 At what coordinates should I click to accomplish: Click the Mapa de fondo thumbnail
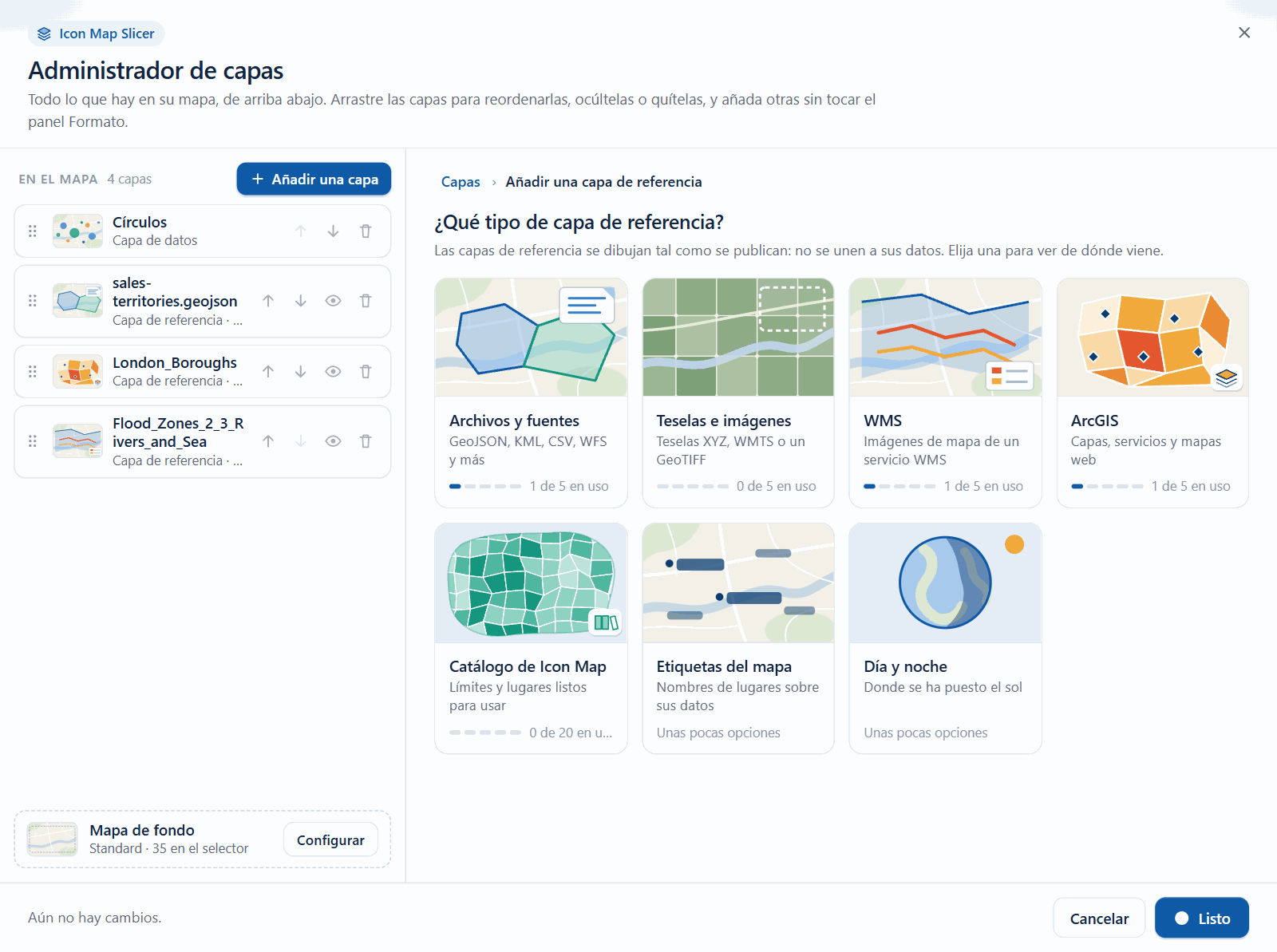coord(52,839)
